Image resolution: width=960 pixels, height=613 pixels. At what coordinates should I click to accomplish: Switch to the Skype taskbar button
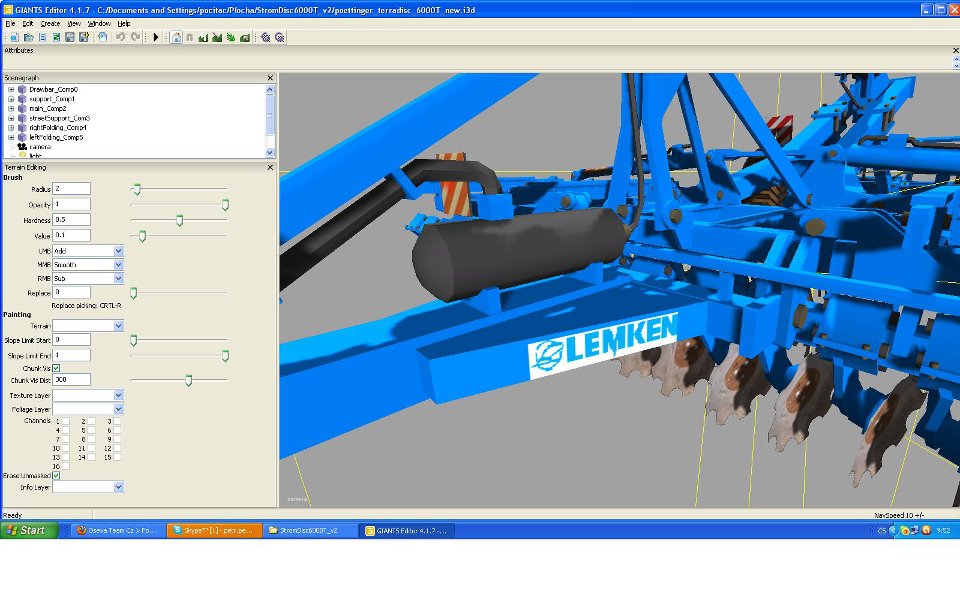(214, 530)
